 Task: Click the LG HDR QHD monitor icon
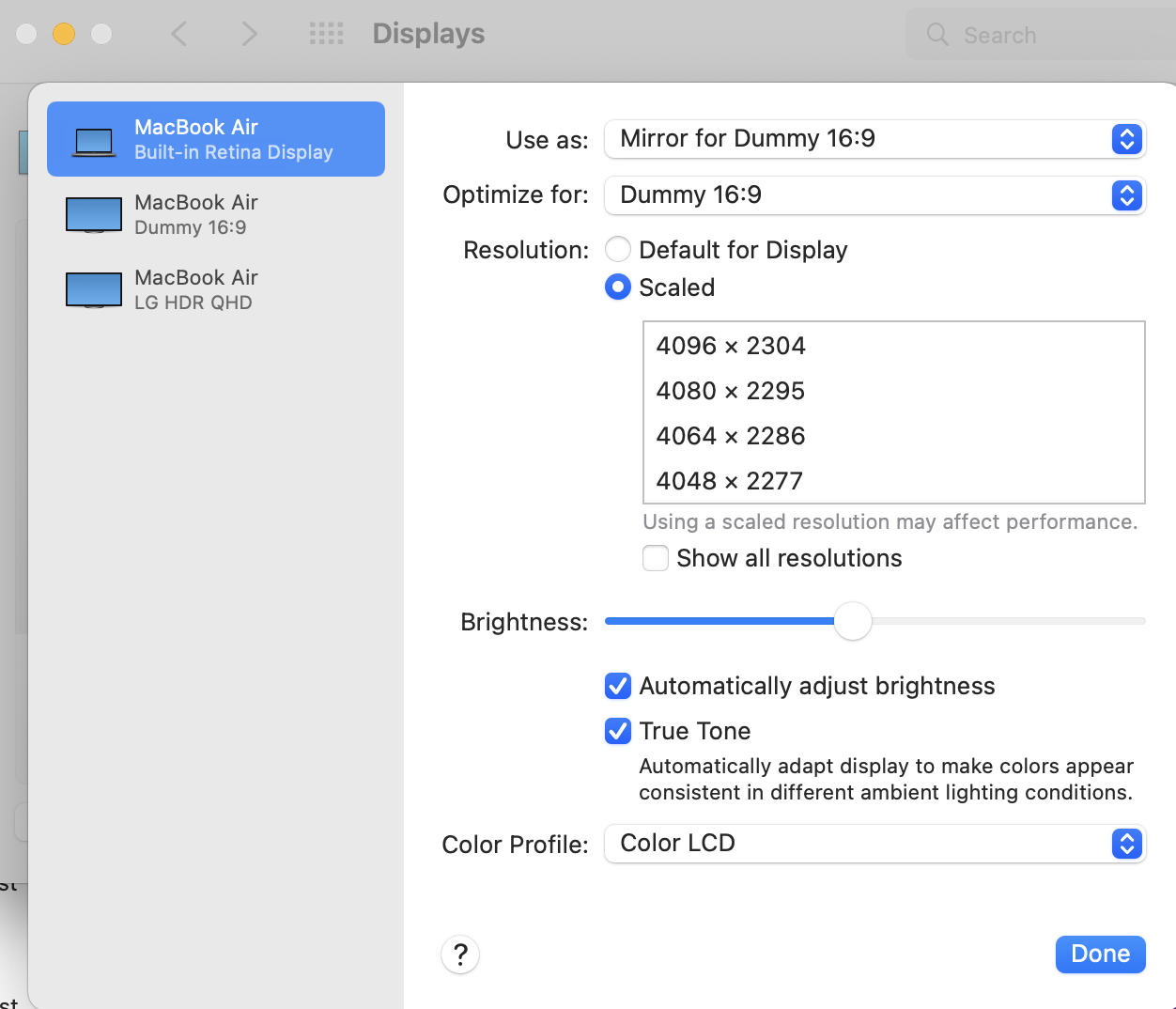[x=94, y=290]
